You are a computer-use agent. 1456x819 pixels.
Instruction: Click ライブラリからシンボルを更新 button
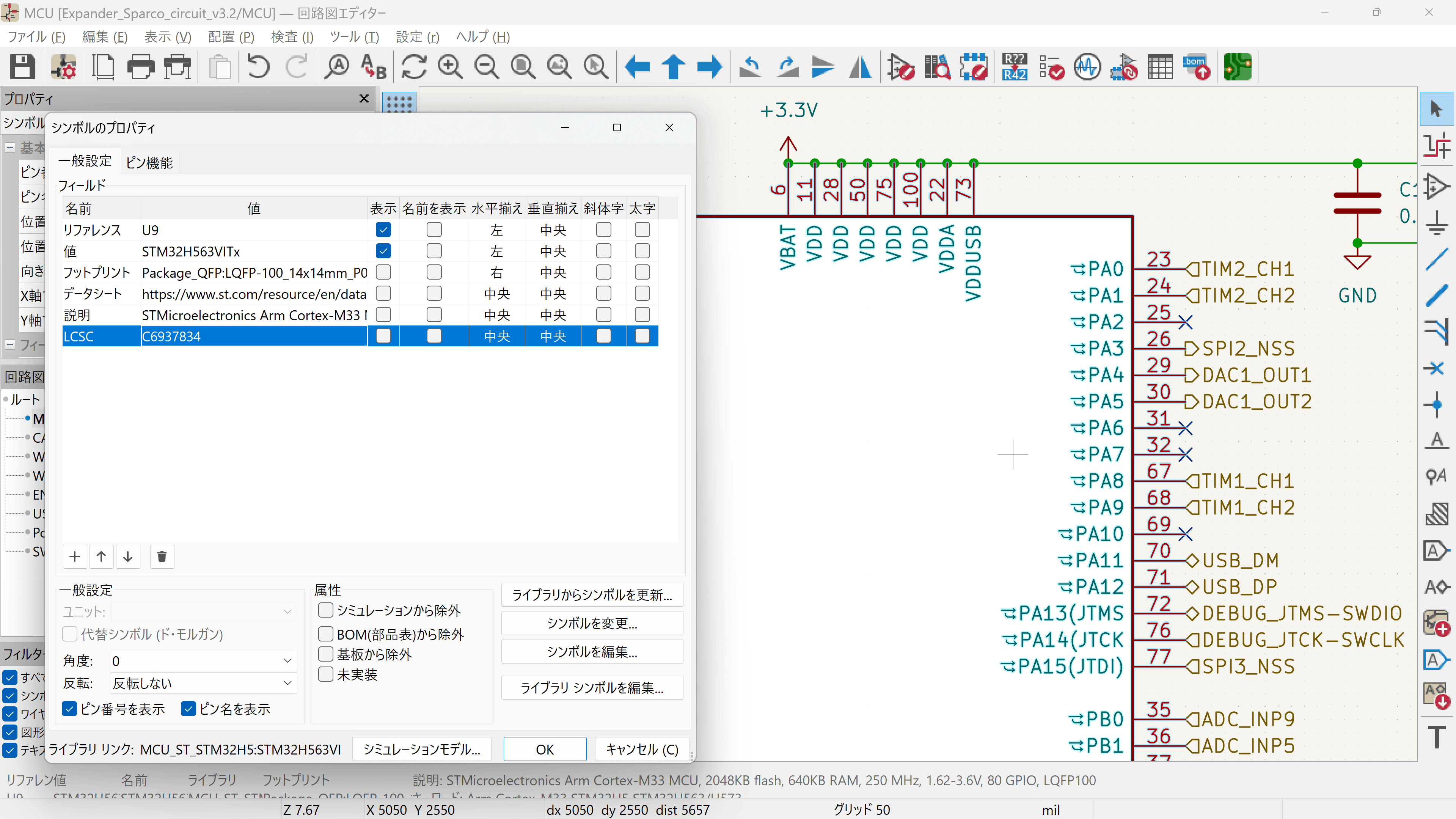(592, 595)
